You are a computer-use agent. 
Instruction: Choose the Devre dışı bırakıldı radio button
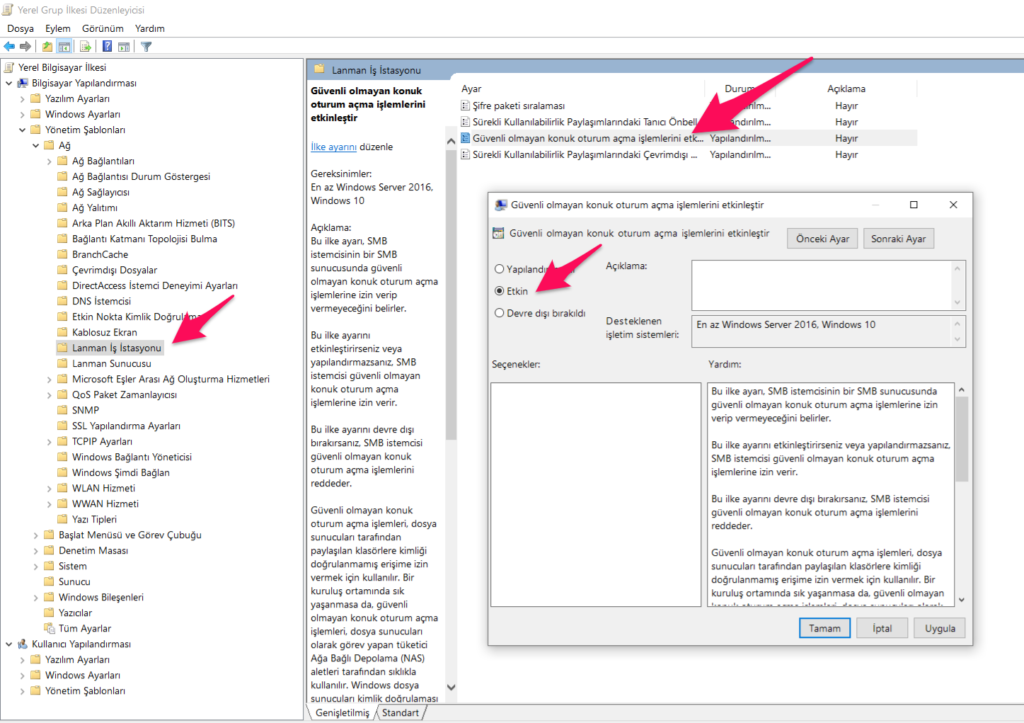[501, 313]
